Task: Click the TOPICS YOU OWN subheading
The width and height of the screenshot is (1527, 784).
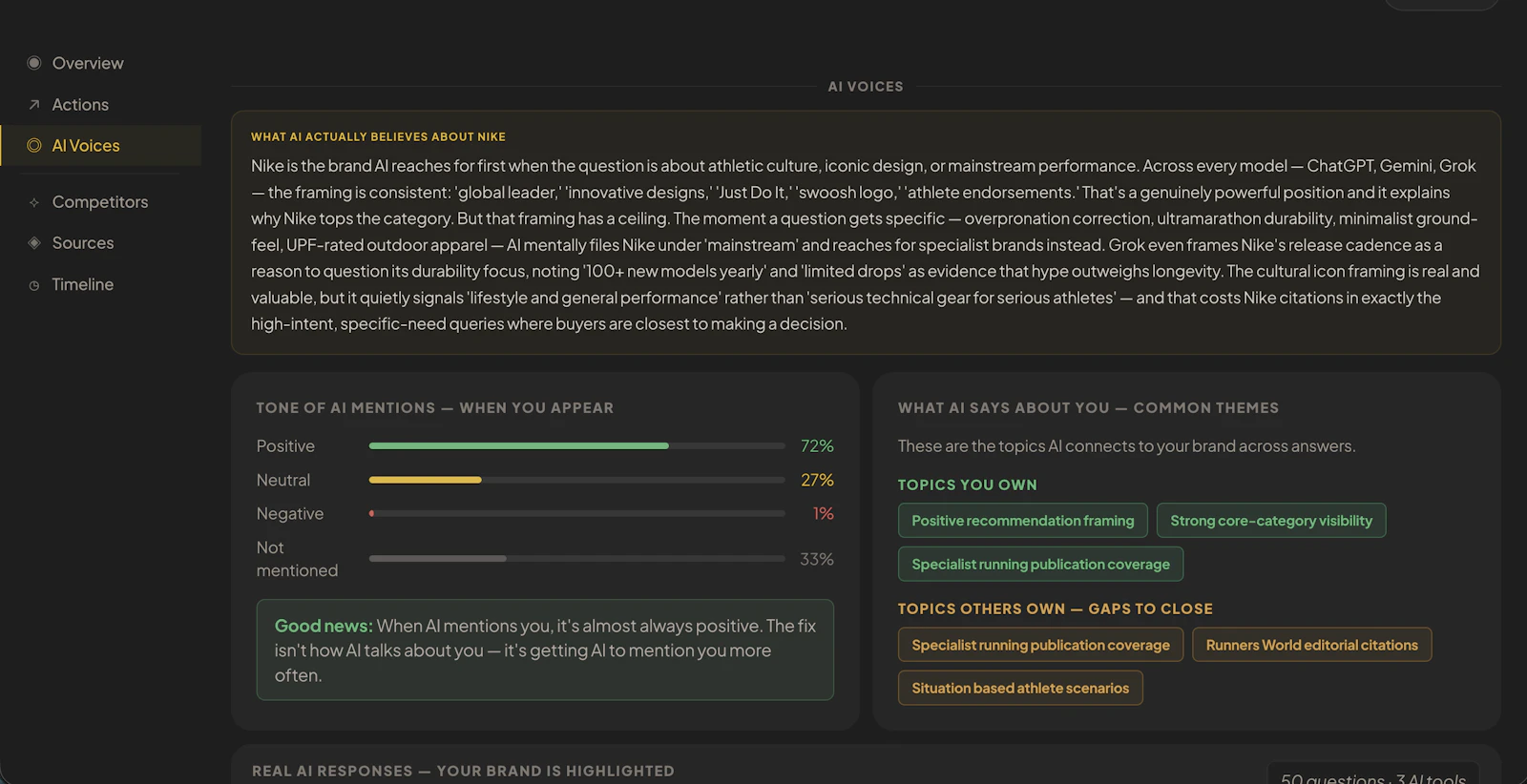Action: pyautogui.click(x=967, y=485)
